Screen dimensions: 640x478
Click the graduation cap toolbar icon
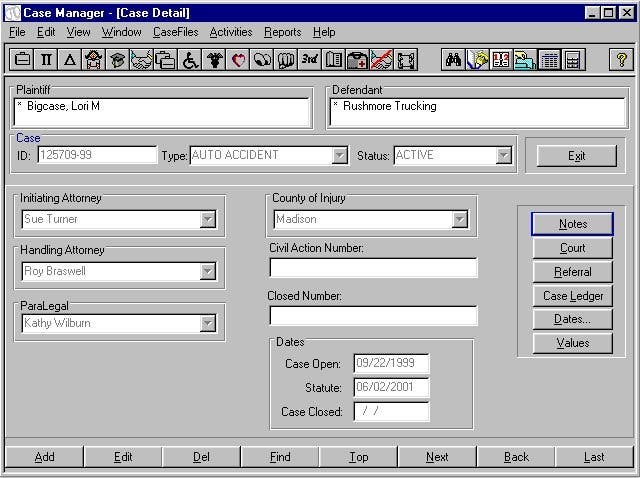point(118,60)
